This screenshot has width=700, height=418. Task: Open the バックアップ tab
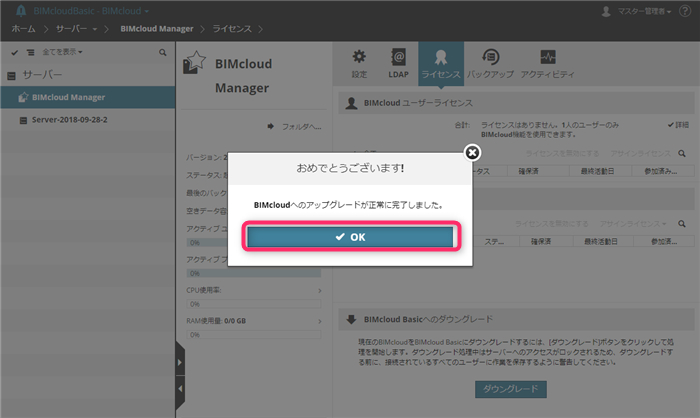click(x=490, y=63)
